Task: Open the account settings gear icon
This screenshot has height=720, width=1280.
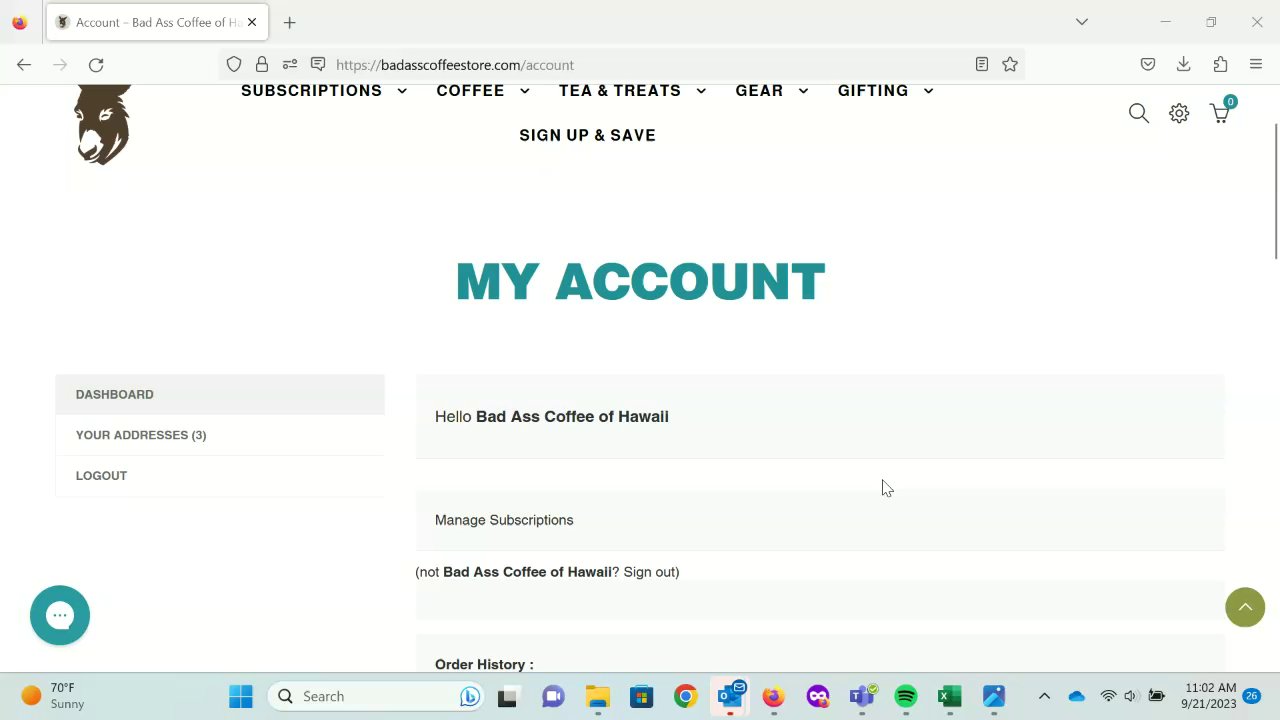Action: coord(1179,113)
